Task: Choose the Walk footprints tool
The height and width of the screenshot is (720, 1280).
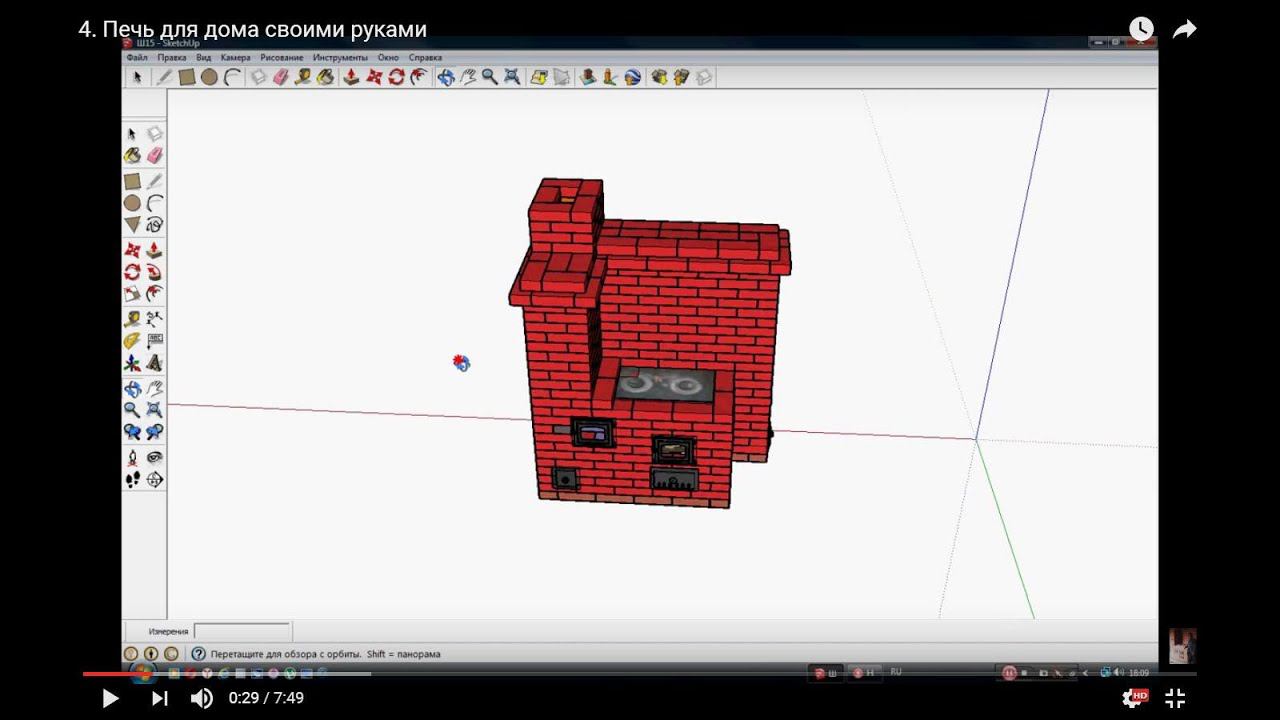Action: (132, 480)
